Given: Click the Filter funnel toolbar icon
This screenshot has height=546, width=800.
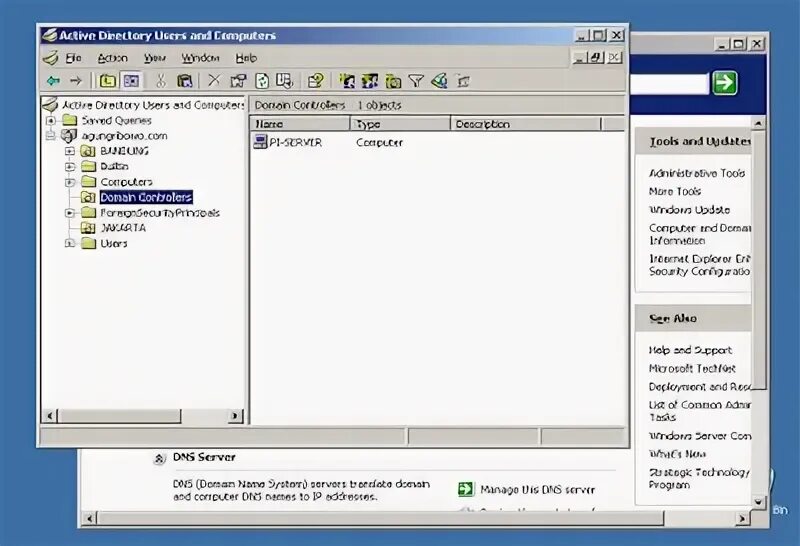Looking at the screenshot, I should [x=416, y=81].
